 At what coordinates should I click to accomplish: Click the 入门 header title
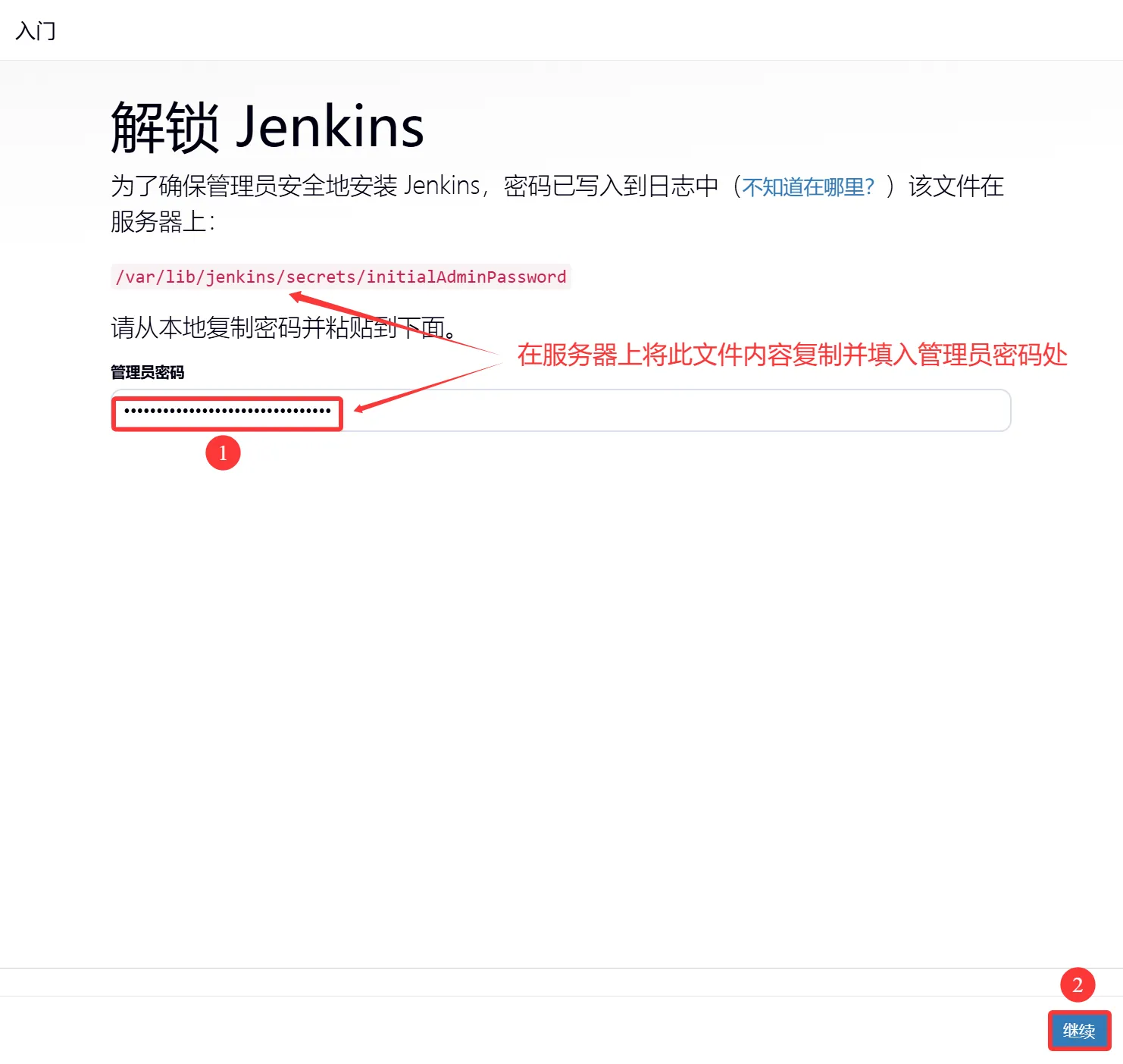pyautogui.click(x=36, y=31)
